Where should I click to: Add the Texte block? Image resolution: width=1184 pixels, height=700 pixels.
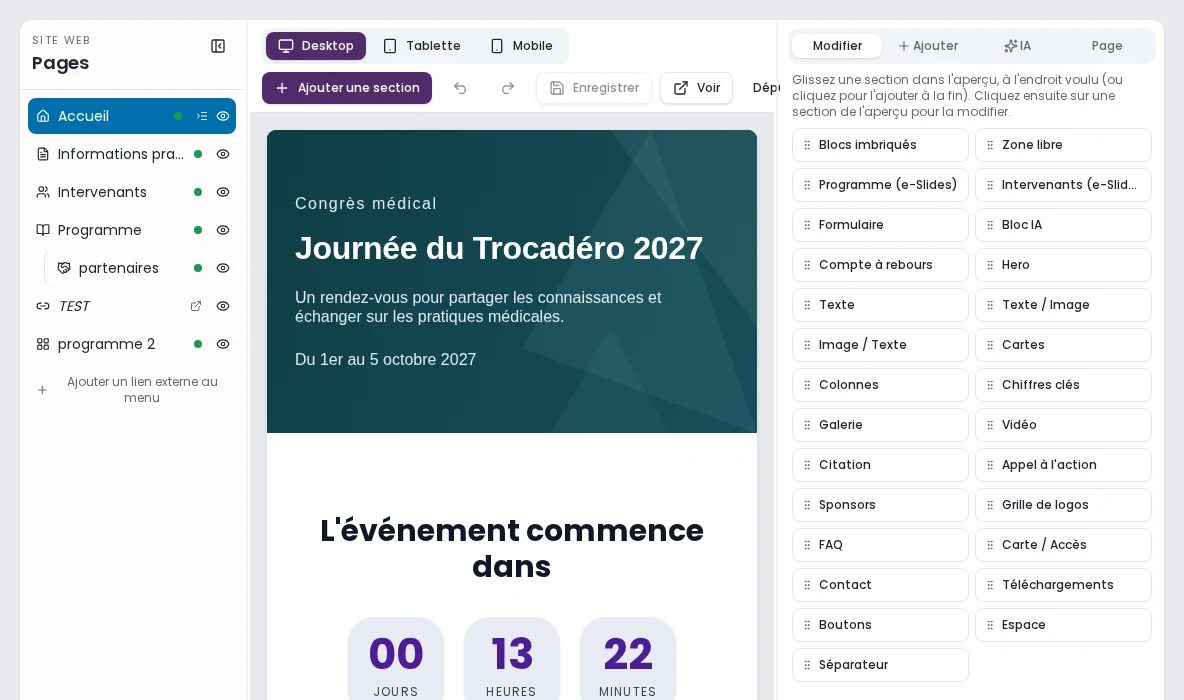tap(880, 305)
